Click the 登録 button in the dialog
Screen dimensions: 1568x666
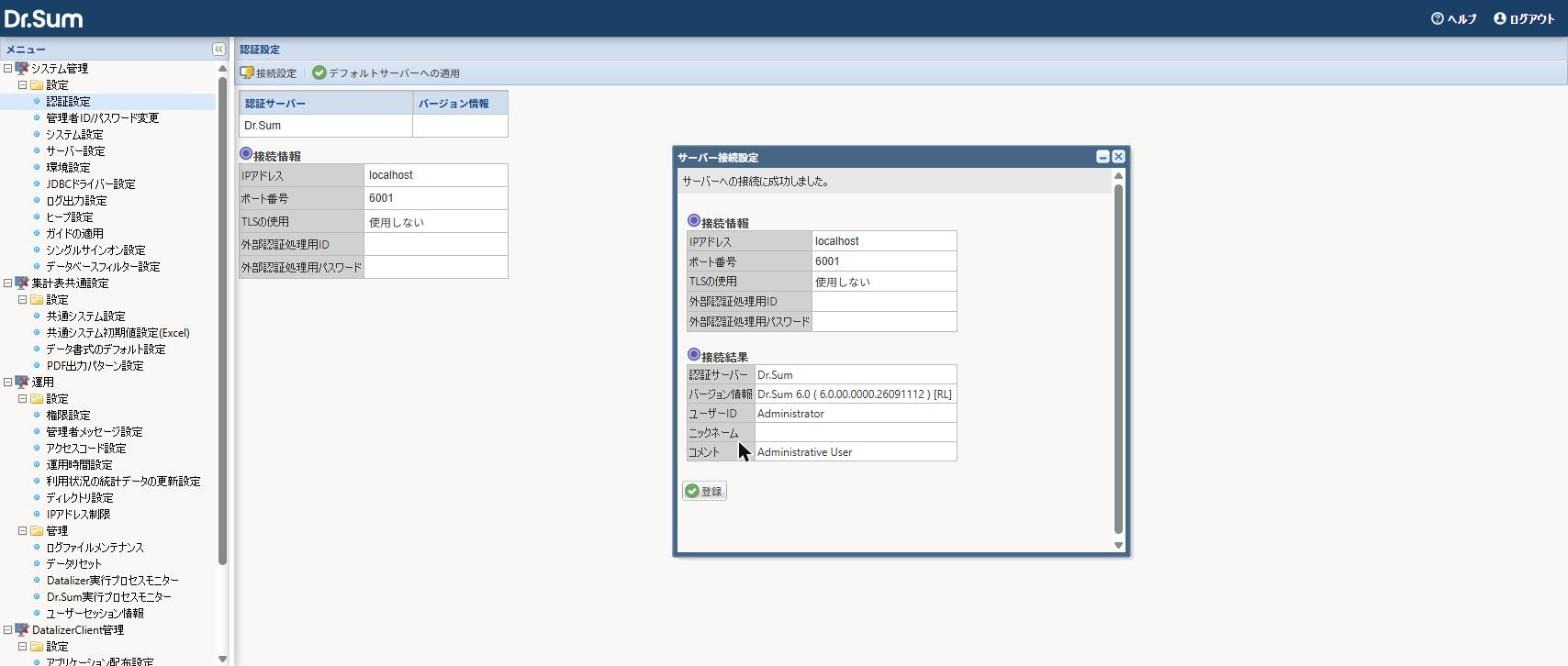704,491
